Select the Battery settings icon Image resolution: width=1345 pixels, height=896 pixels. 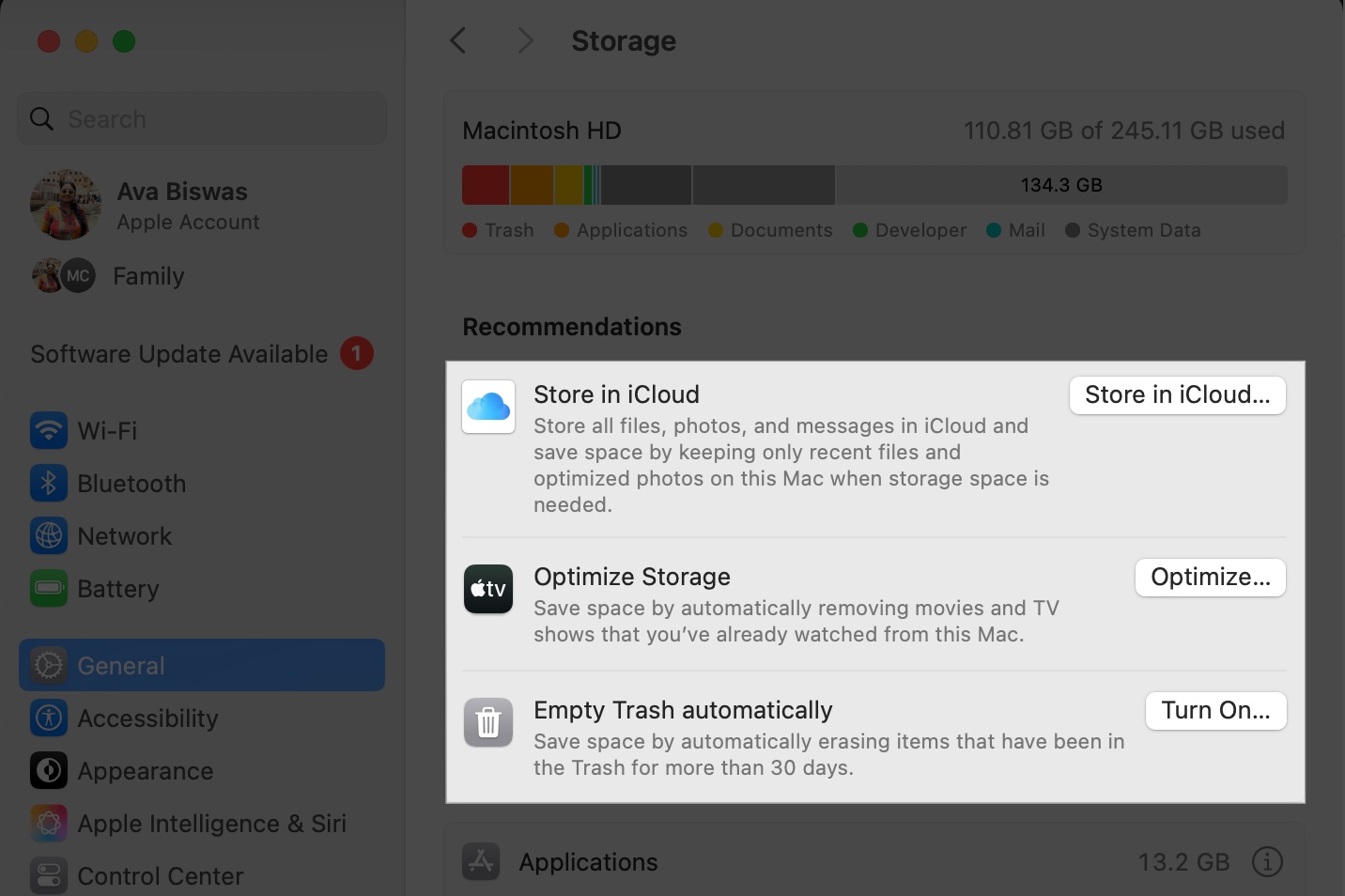tap(49, 589)
